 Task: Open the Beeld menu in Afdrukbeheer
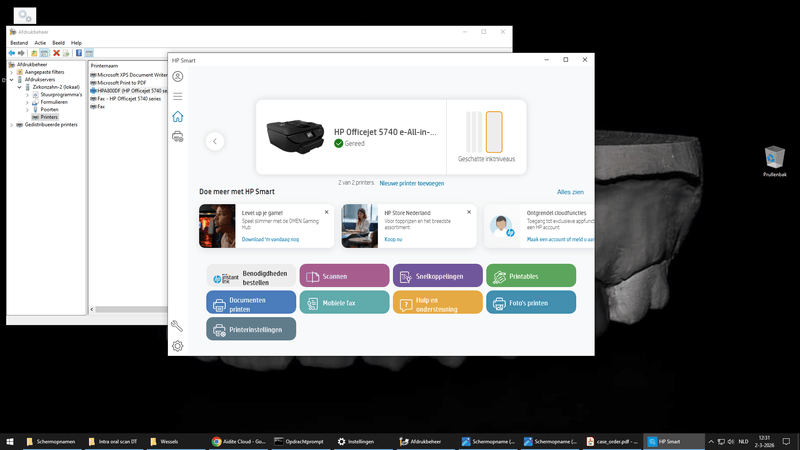[x=58, y=43]
